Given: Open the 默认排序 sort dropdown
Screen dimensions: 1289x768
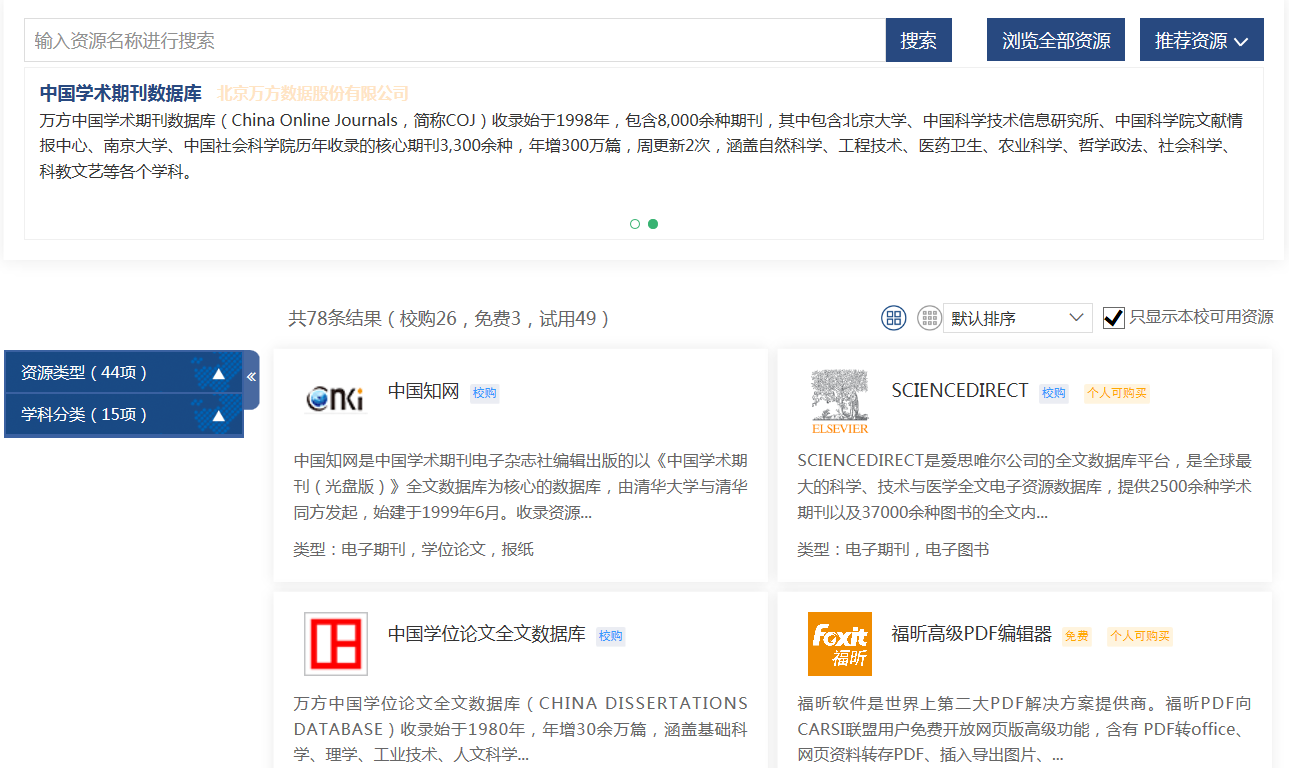Looking at the screenshot, I should 1017,318.
